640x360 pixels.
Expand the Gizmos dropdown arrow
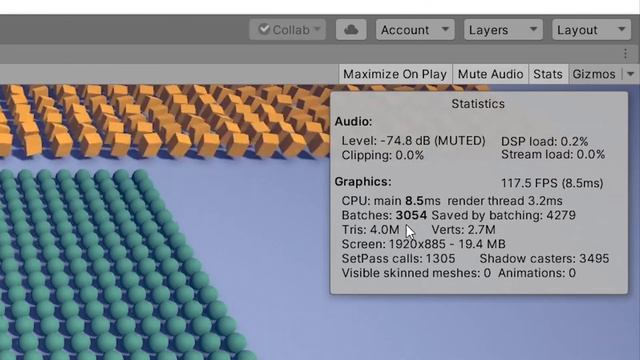click(x=631, y=74)
